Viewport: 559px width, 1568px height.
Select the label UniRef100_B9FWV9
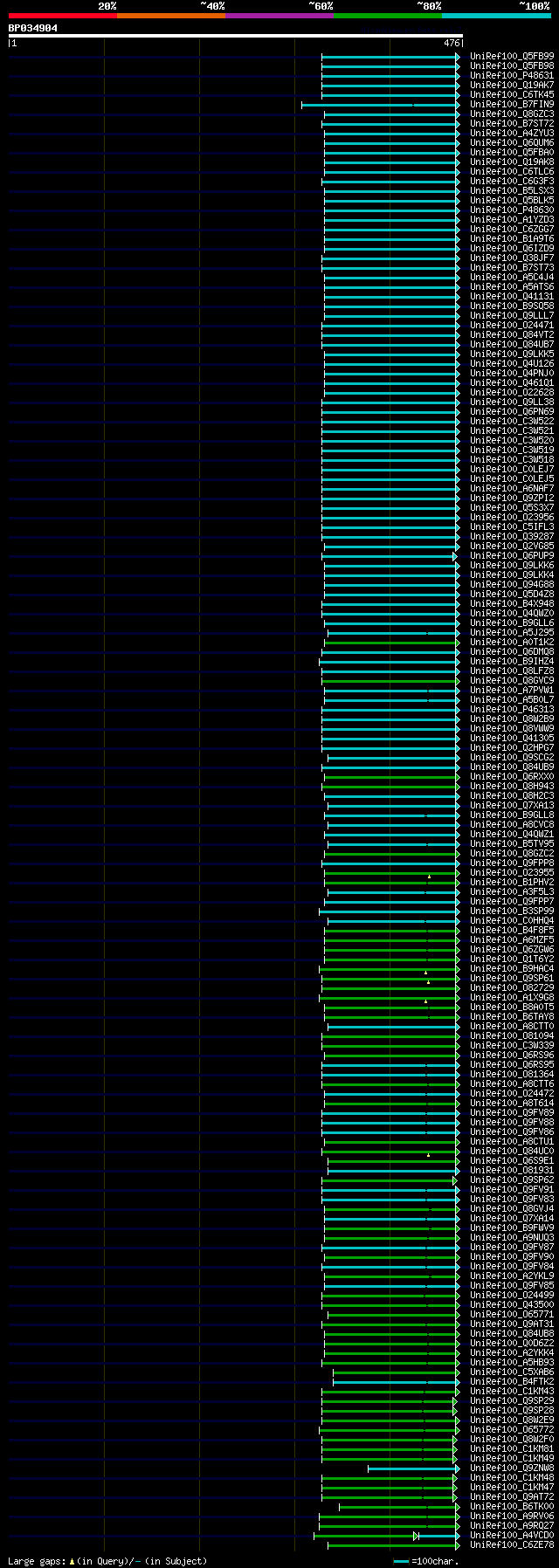tap(512, 1228)
